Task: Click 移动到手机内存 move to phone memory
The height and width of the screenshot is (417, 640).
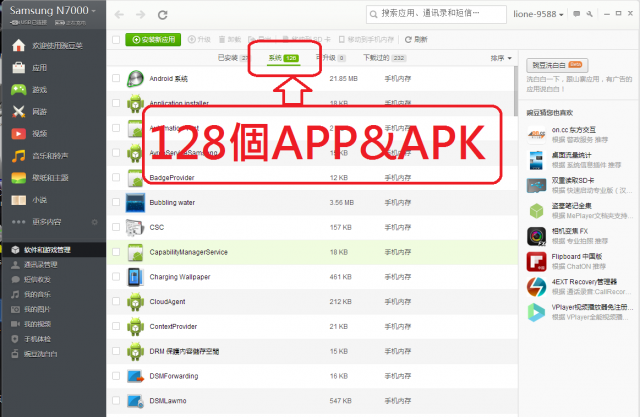Action: (x=367, y=40)
